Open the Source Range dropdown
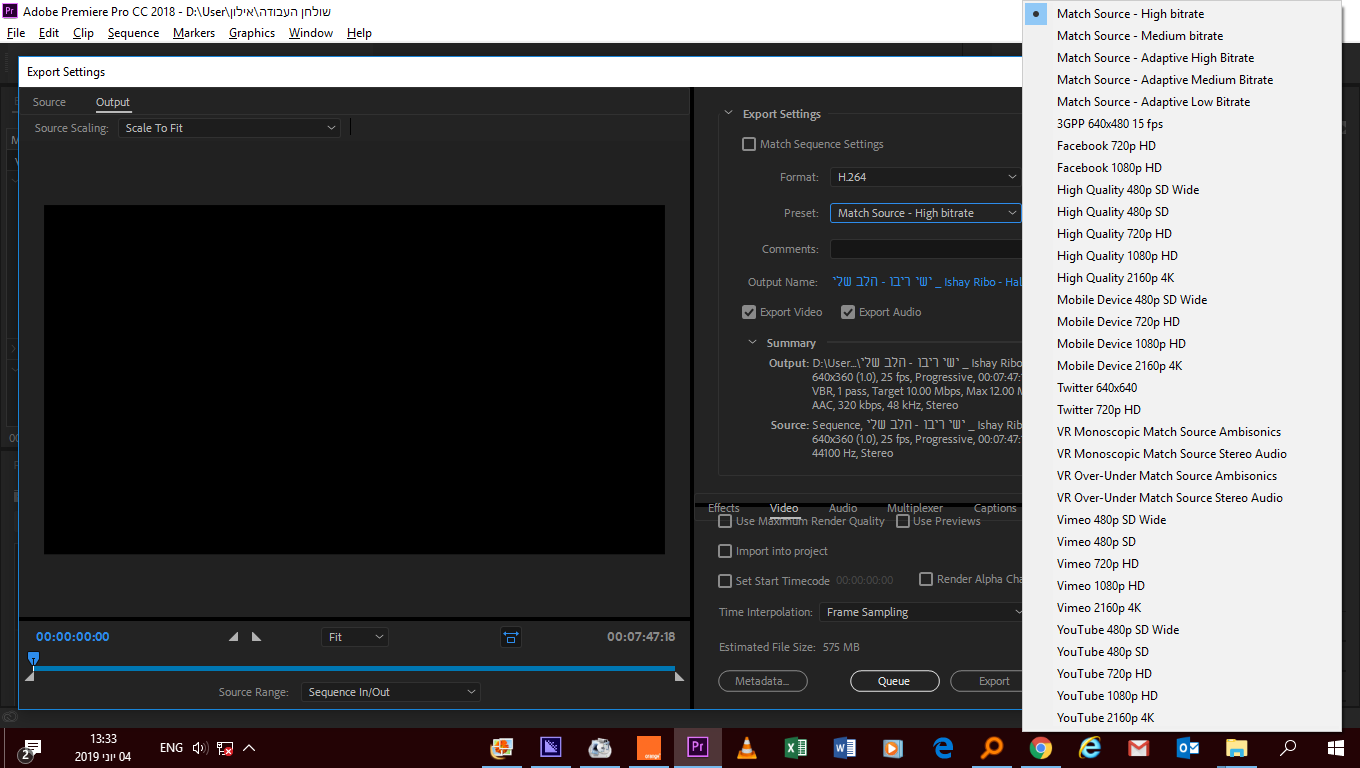The width and height of the screenshot is (1360, 768). pyautogui.click(x=391, y=692)
